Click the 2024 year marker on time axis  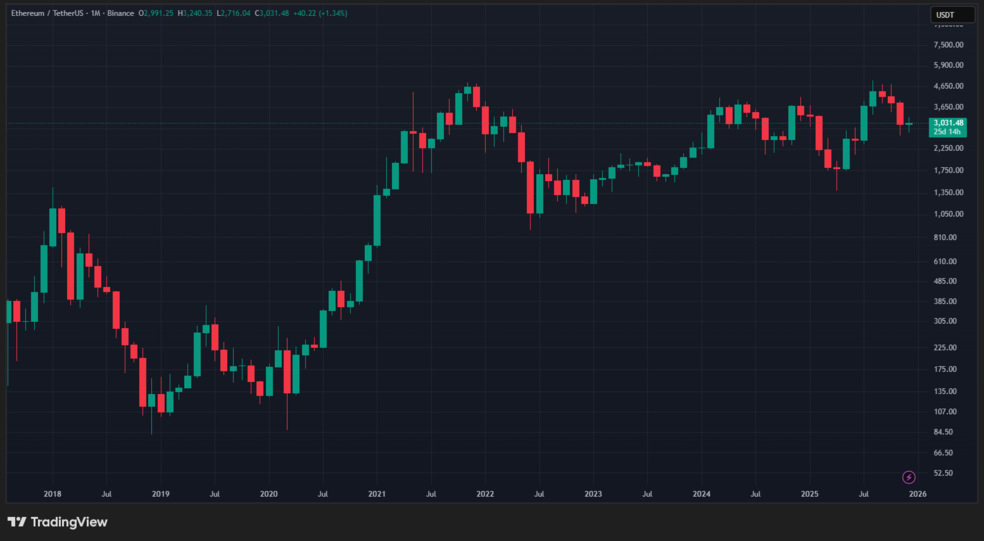(x=701, y=494)
